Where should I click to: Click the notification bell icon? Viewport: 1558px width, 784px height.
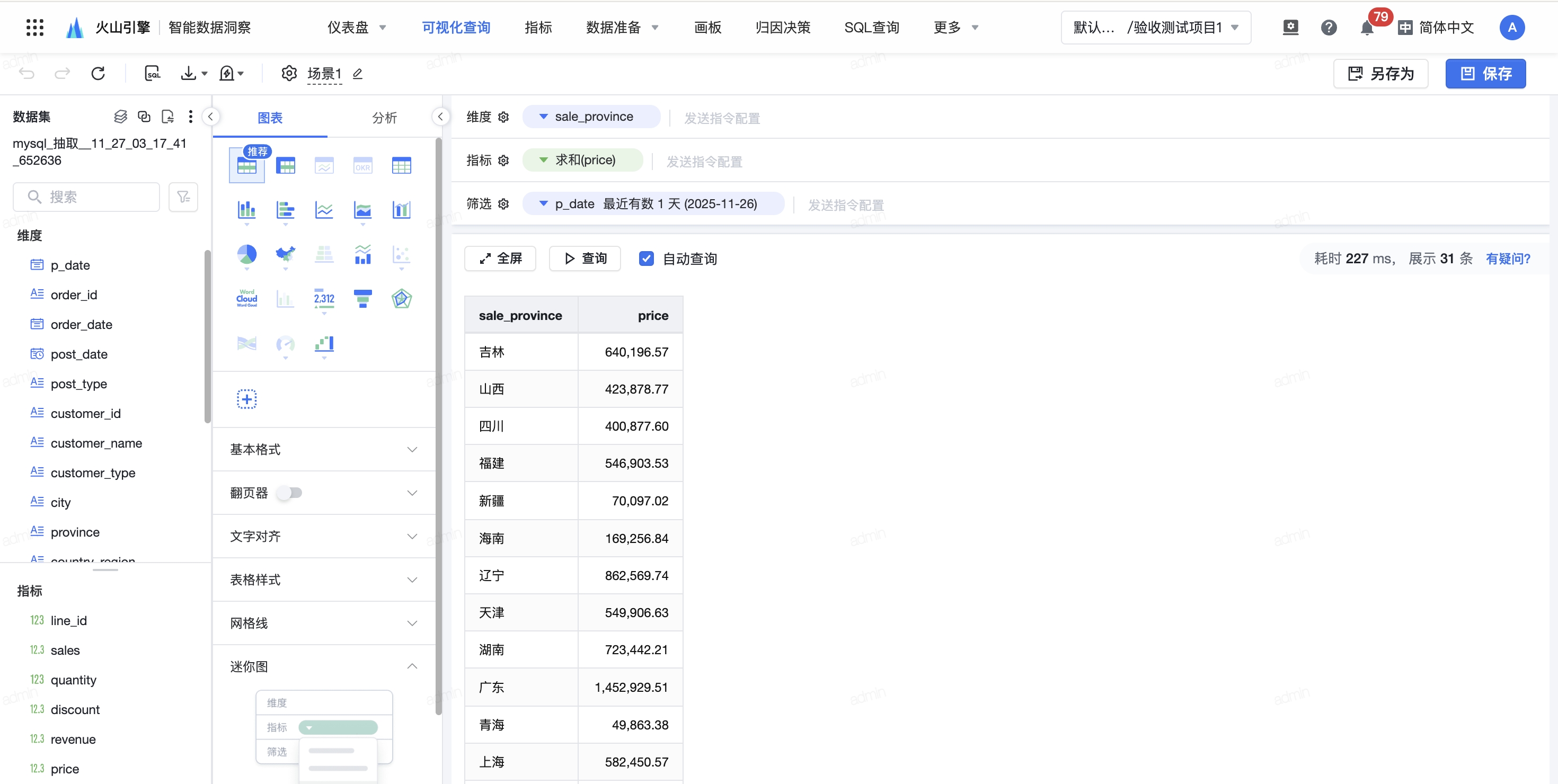pyautogui.click(x=1366, y=28)
